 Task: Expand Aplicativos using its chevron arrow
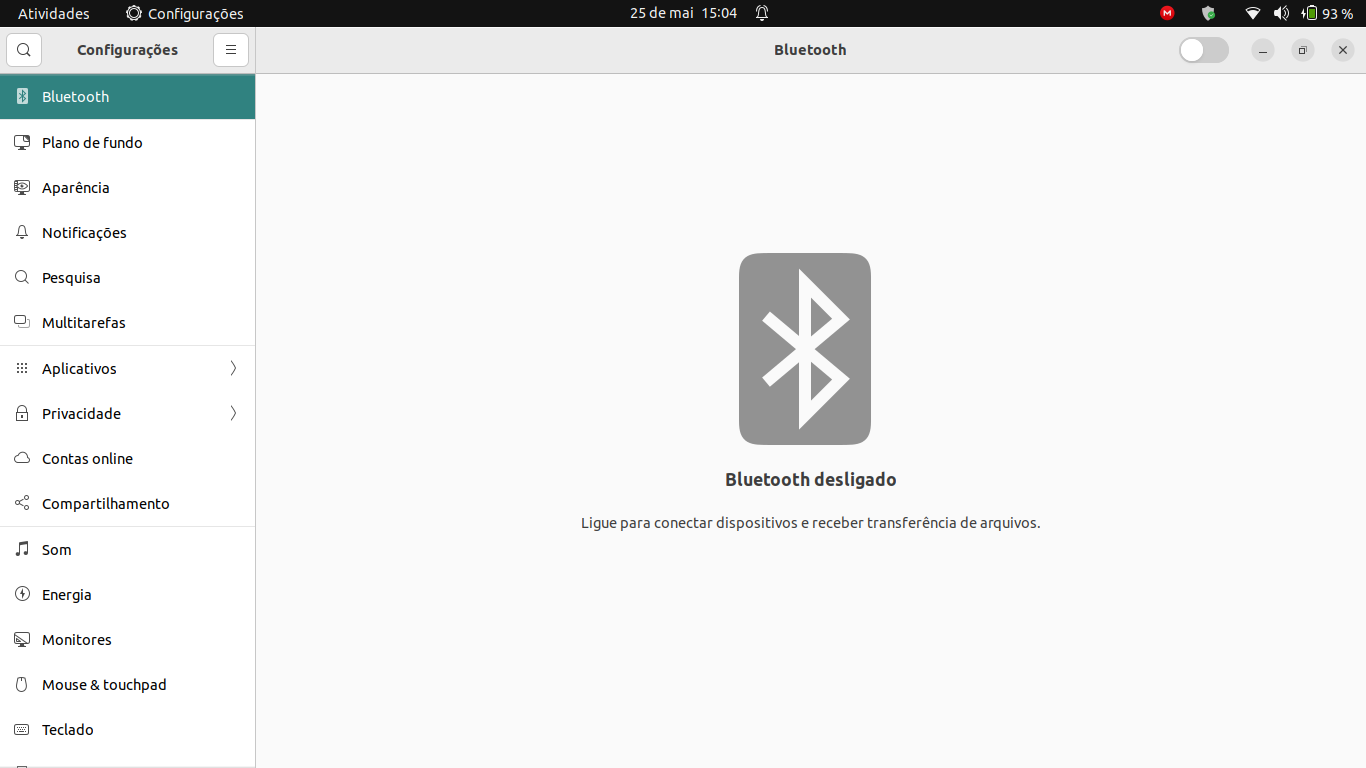pyautogui.click(x=233, y=368)
